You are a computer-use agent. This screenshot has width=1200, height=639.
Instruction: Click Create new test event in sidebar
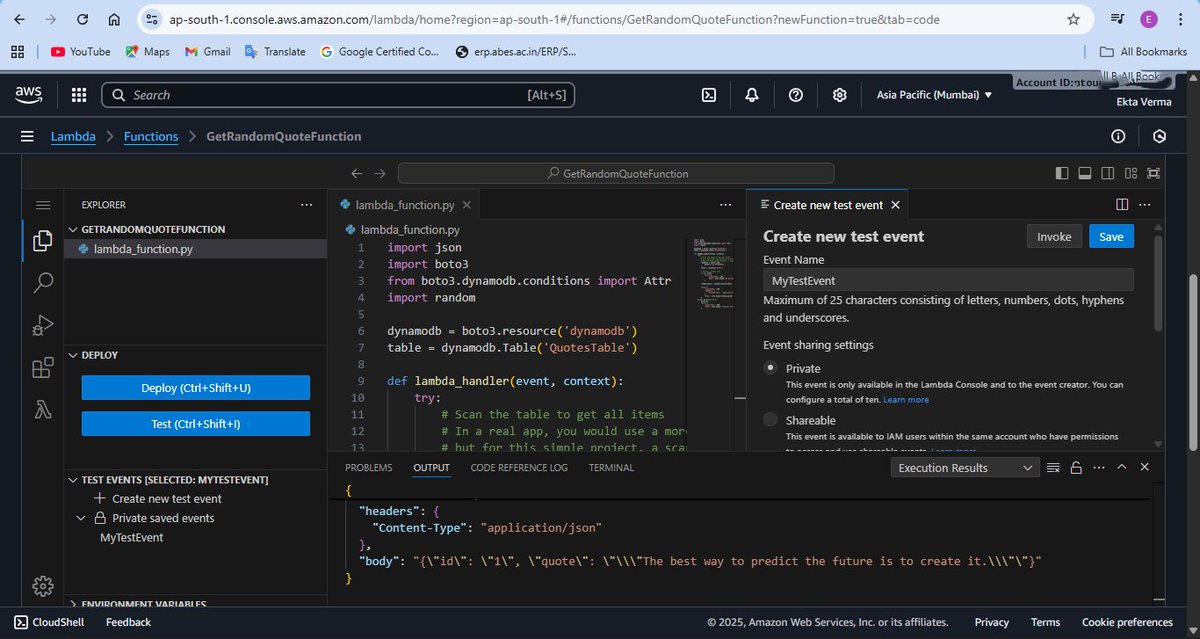167,498
